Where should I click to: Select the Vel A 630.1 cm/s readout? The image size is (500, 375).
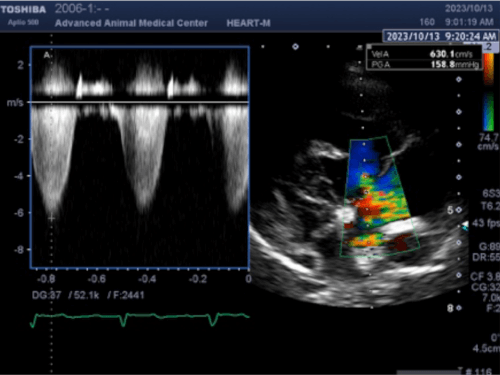[x=424, y=54]
